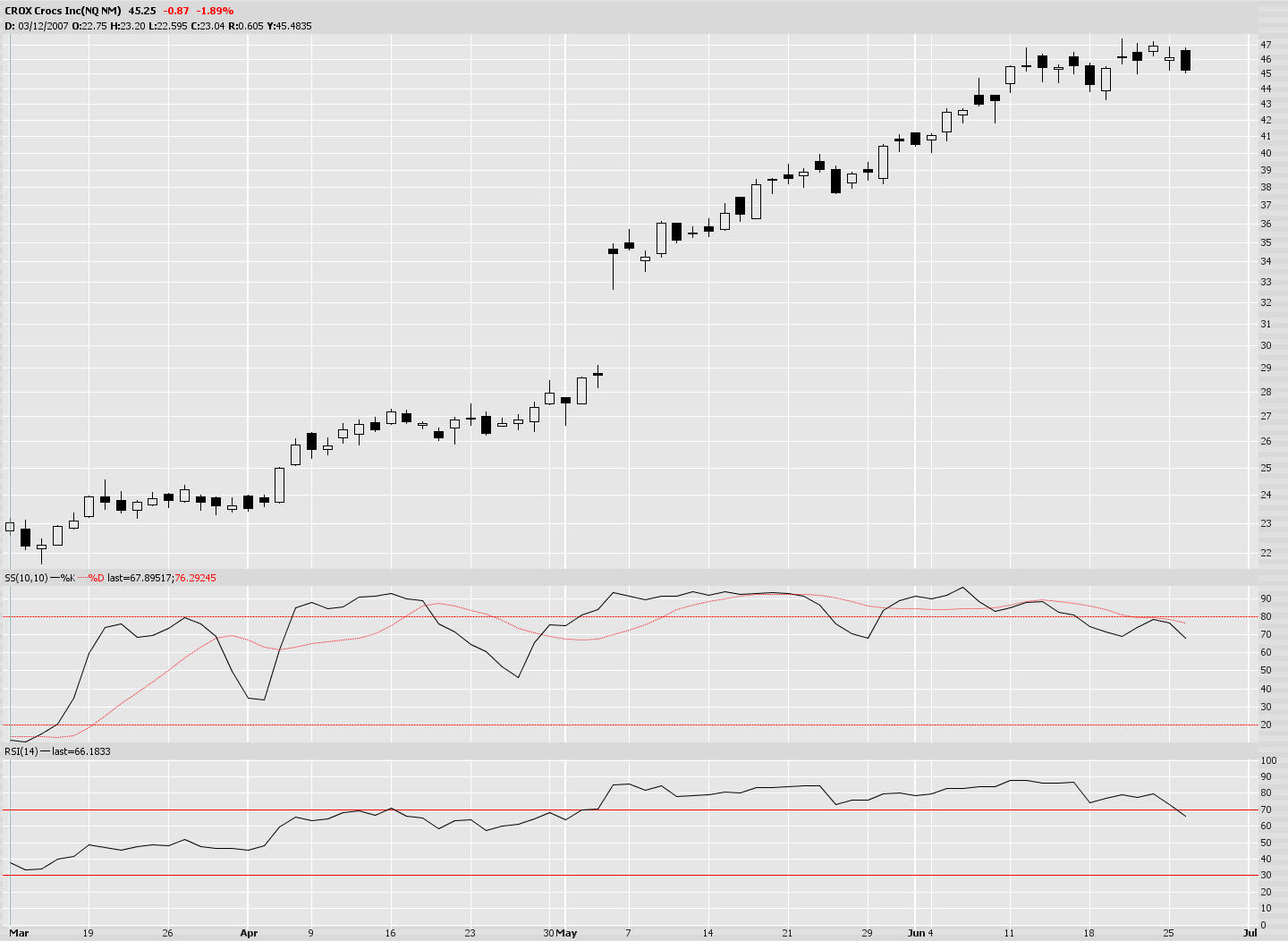Click the stochastic last=67.89517 reading

140,578
